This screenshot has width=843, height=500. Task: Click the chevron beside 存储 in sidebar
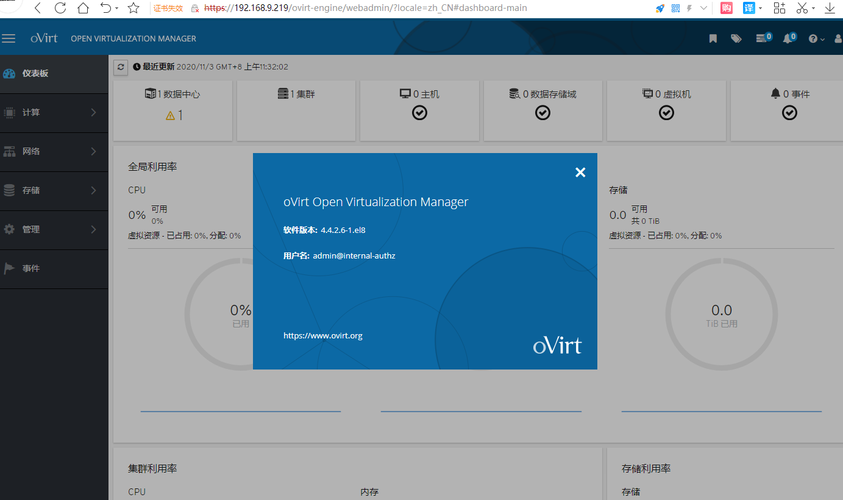[x=94, y=190]
